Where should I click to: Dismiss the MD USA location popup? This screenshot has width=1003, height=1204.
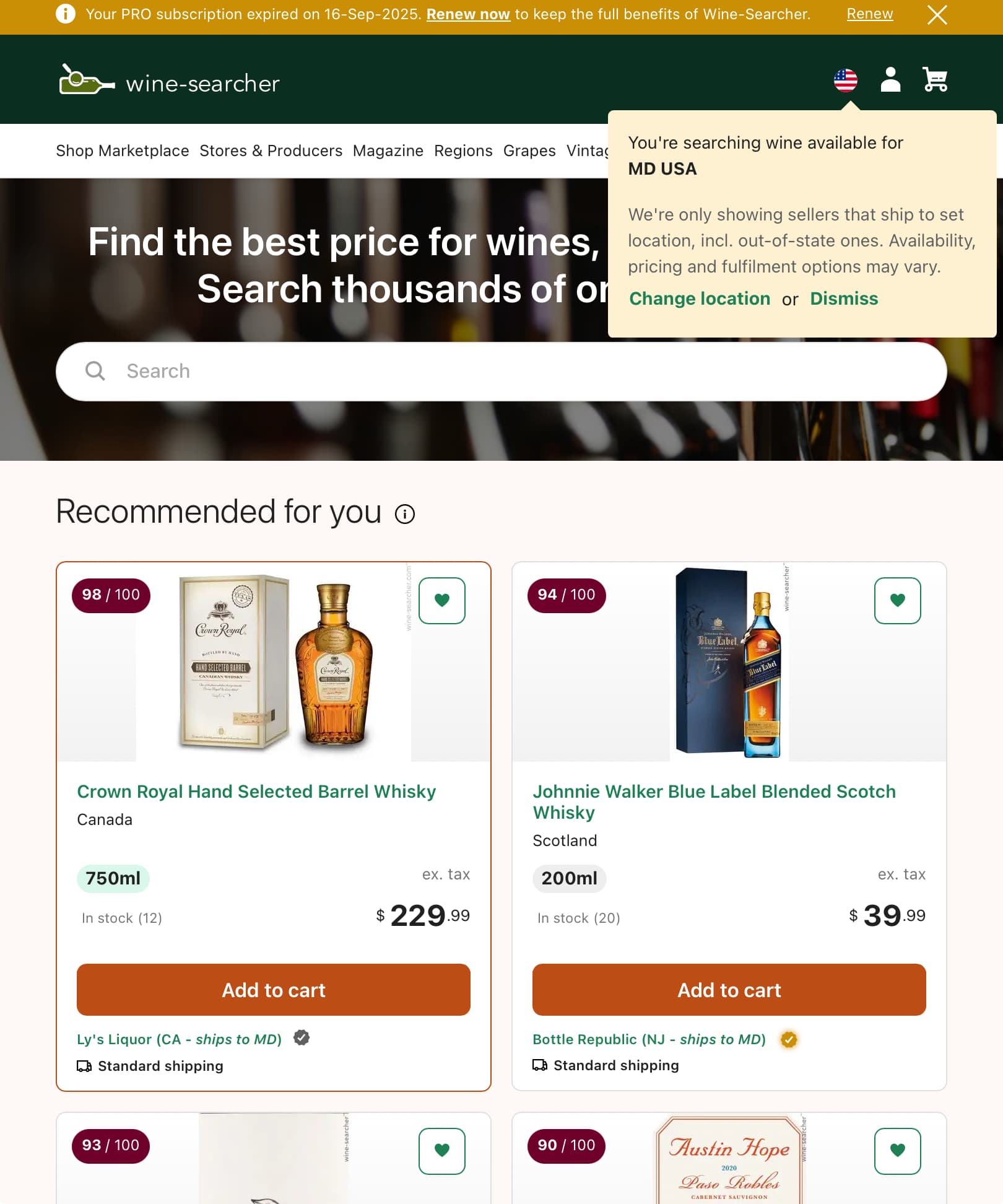pos(844,299)
